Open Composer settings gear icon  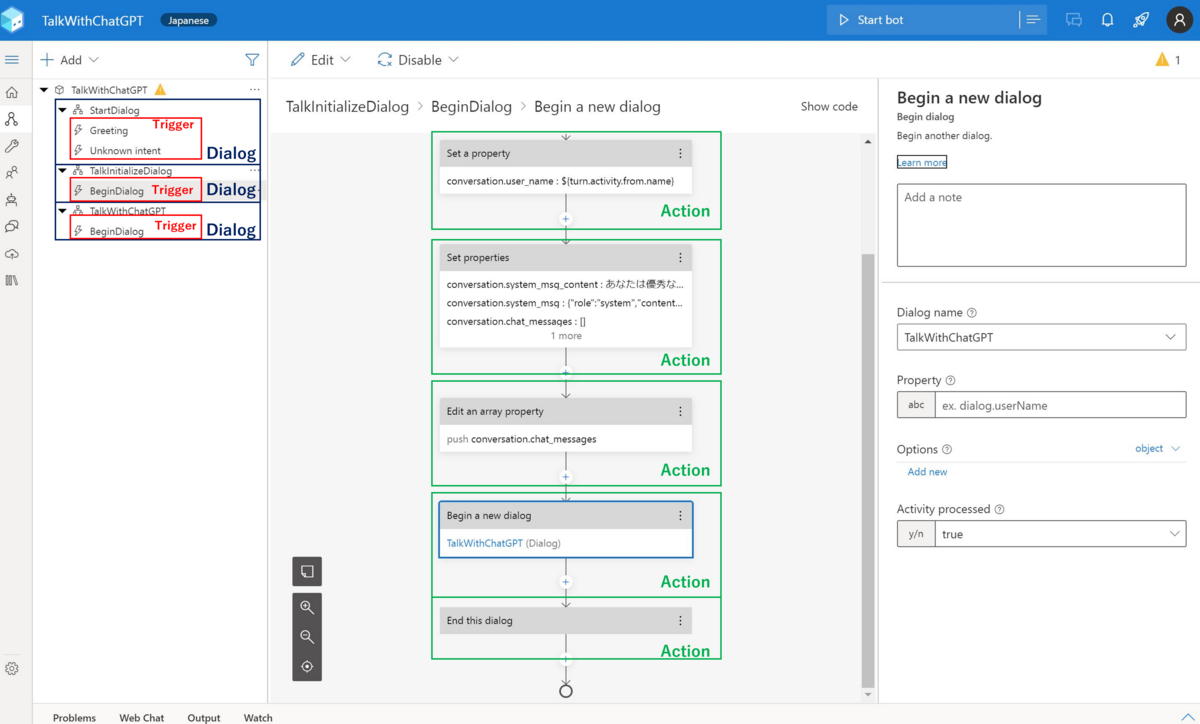12,668
